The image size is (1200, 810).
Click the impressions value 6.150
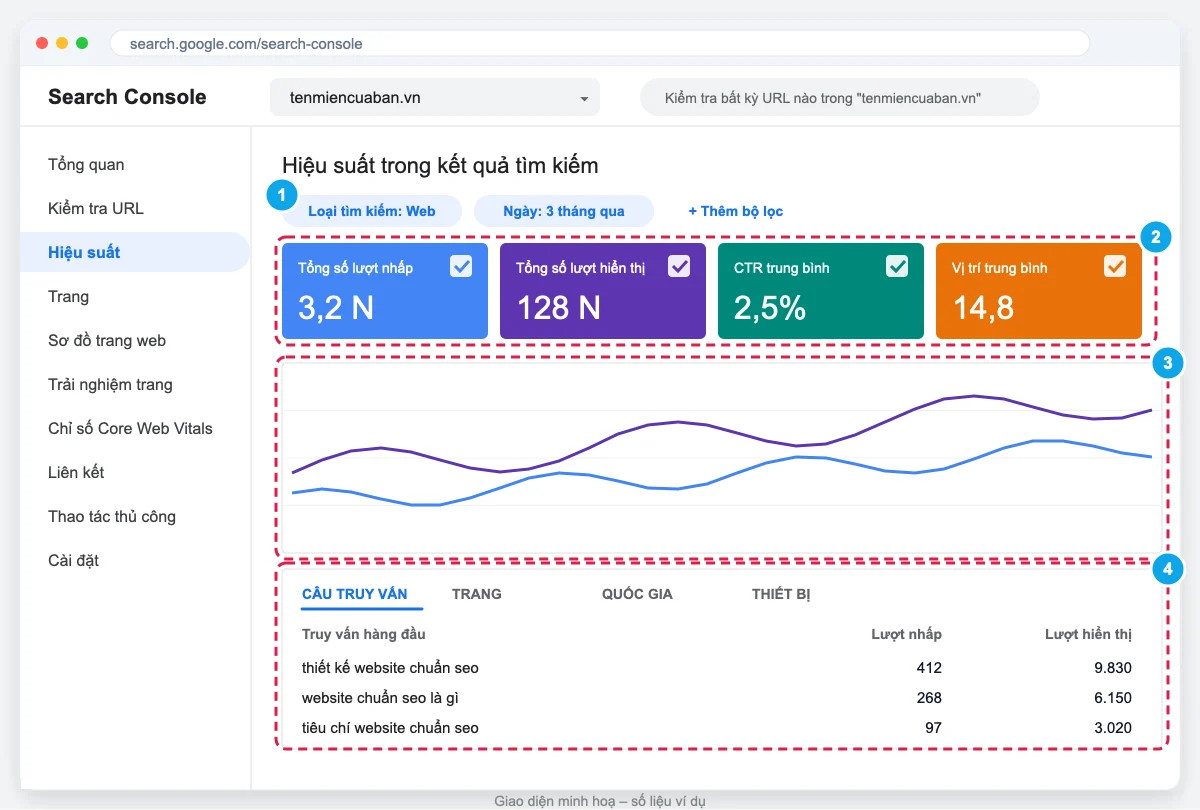click(x=1112, y=698)
